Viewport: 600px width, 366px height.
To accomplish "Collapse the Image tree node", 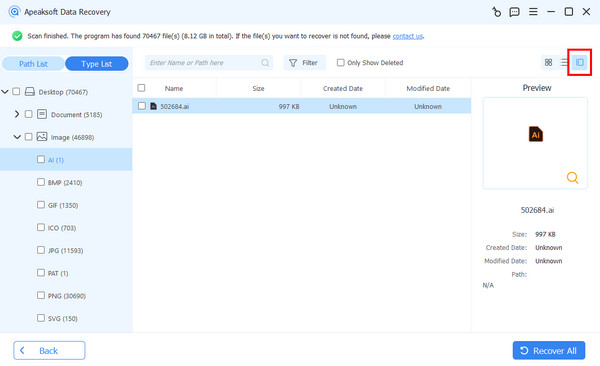I will coord(17,137).
